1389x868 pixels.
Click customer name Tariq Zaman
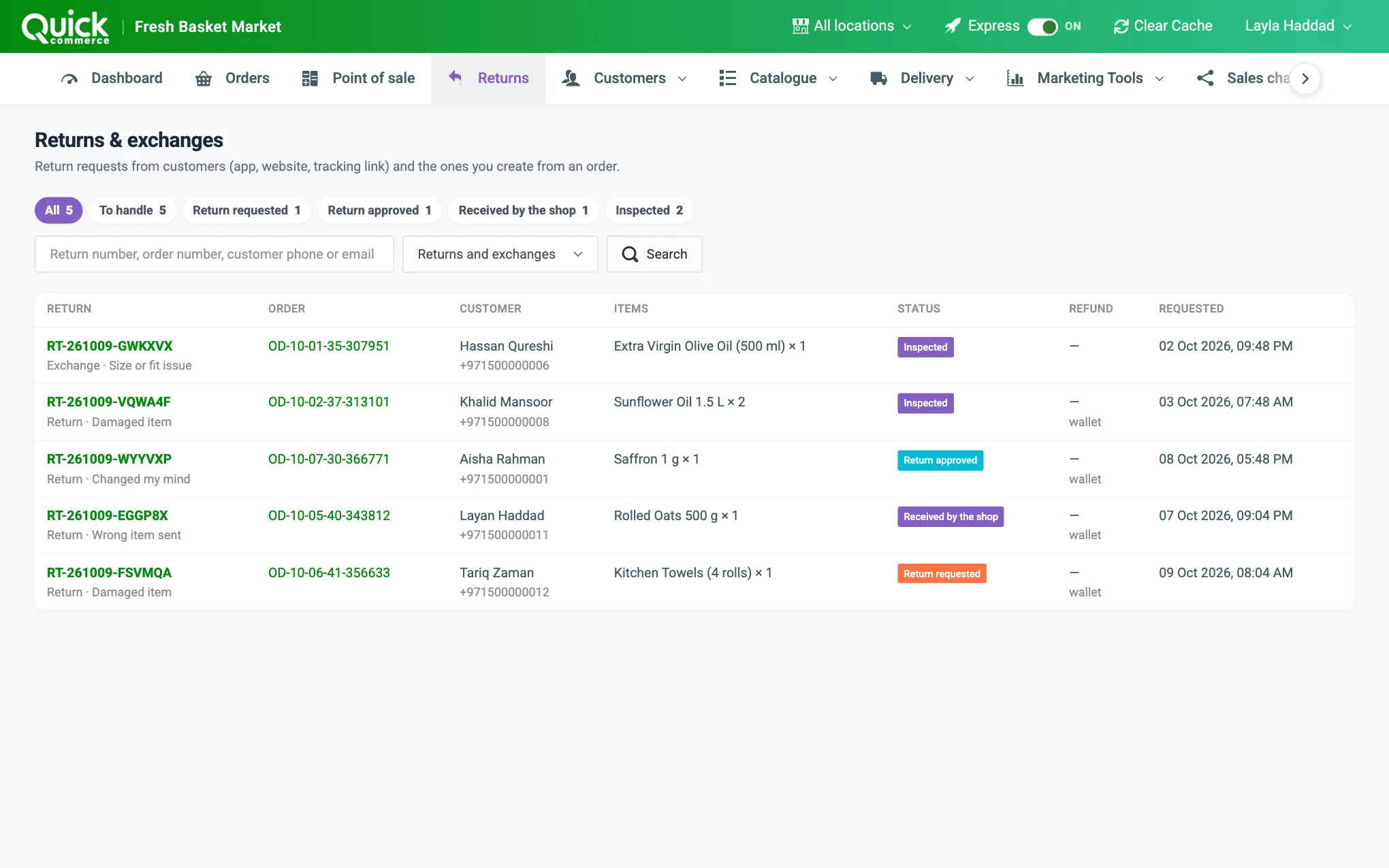click(496, 573)
